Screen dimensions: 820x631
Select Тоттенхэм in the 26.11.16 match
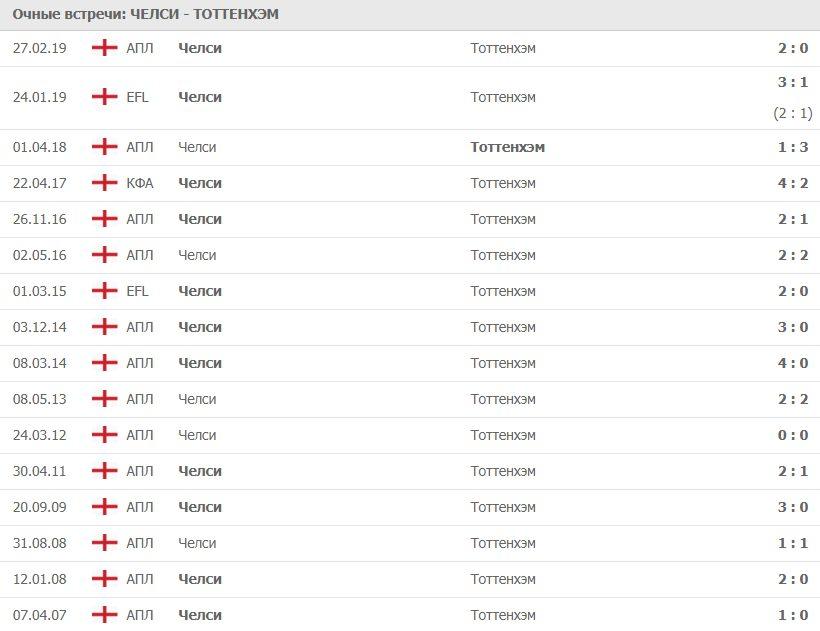pyautogui.click(x=503, y=219)
